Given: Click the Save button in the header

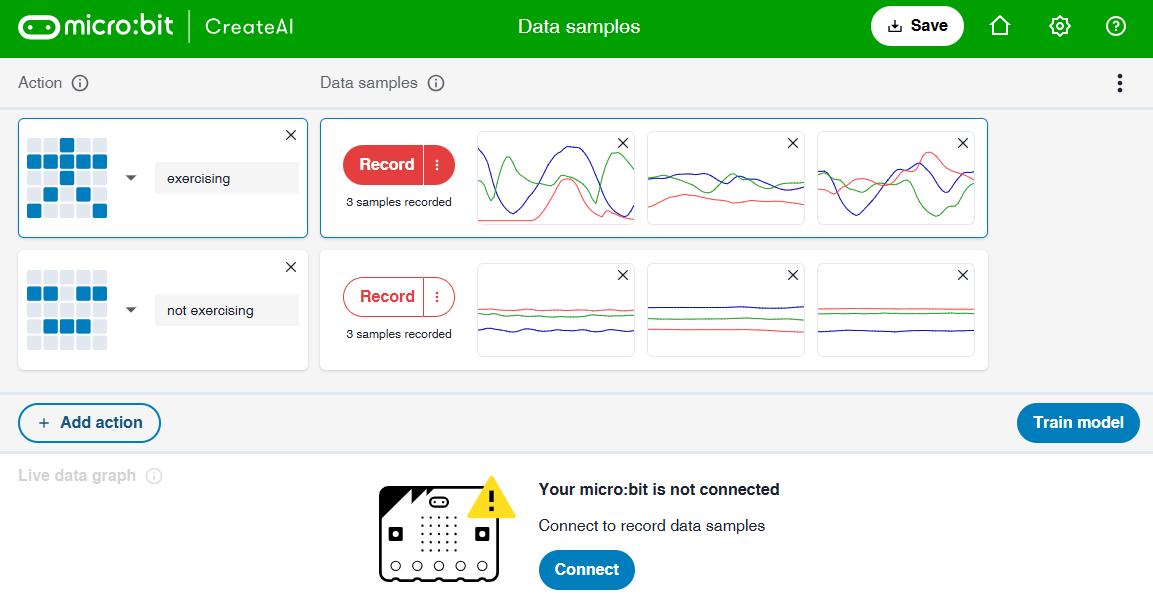Looking at the screenshot, I should coord(917,26).
